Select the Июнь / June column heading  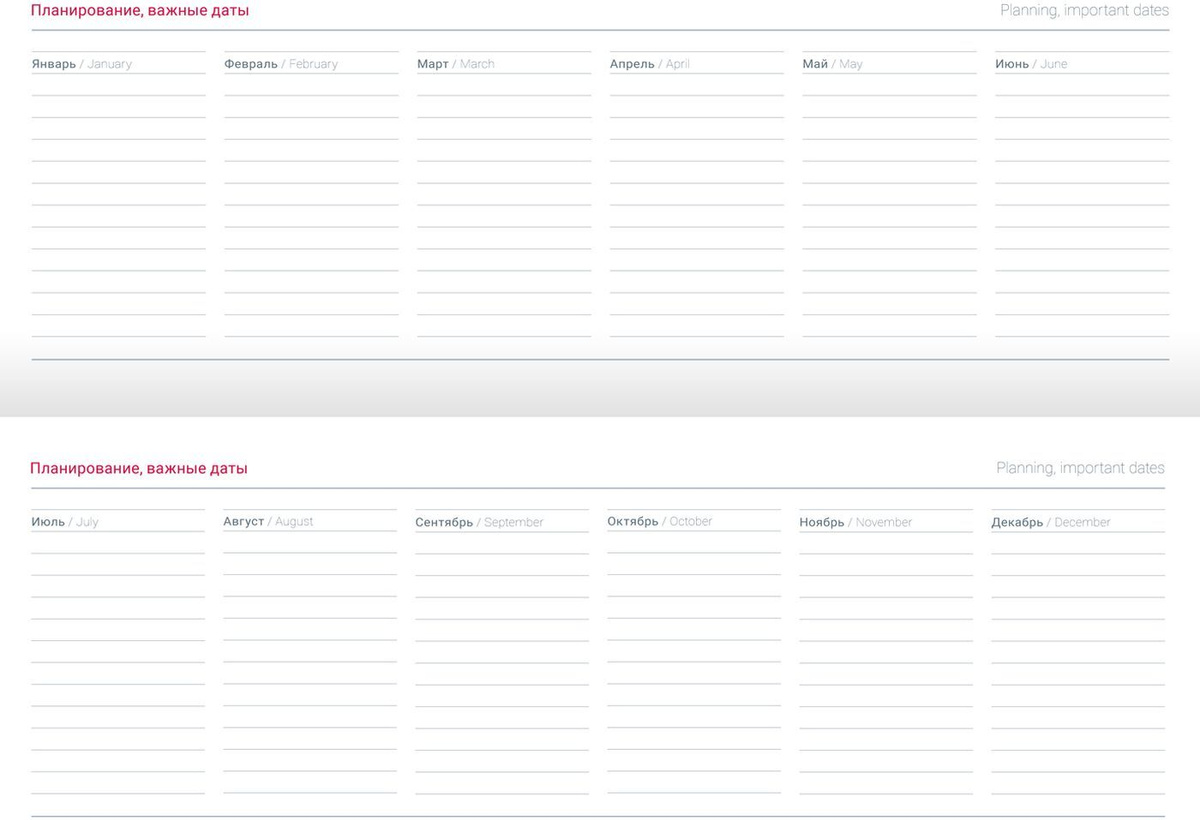1031,64
